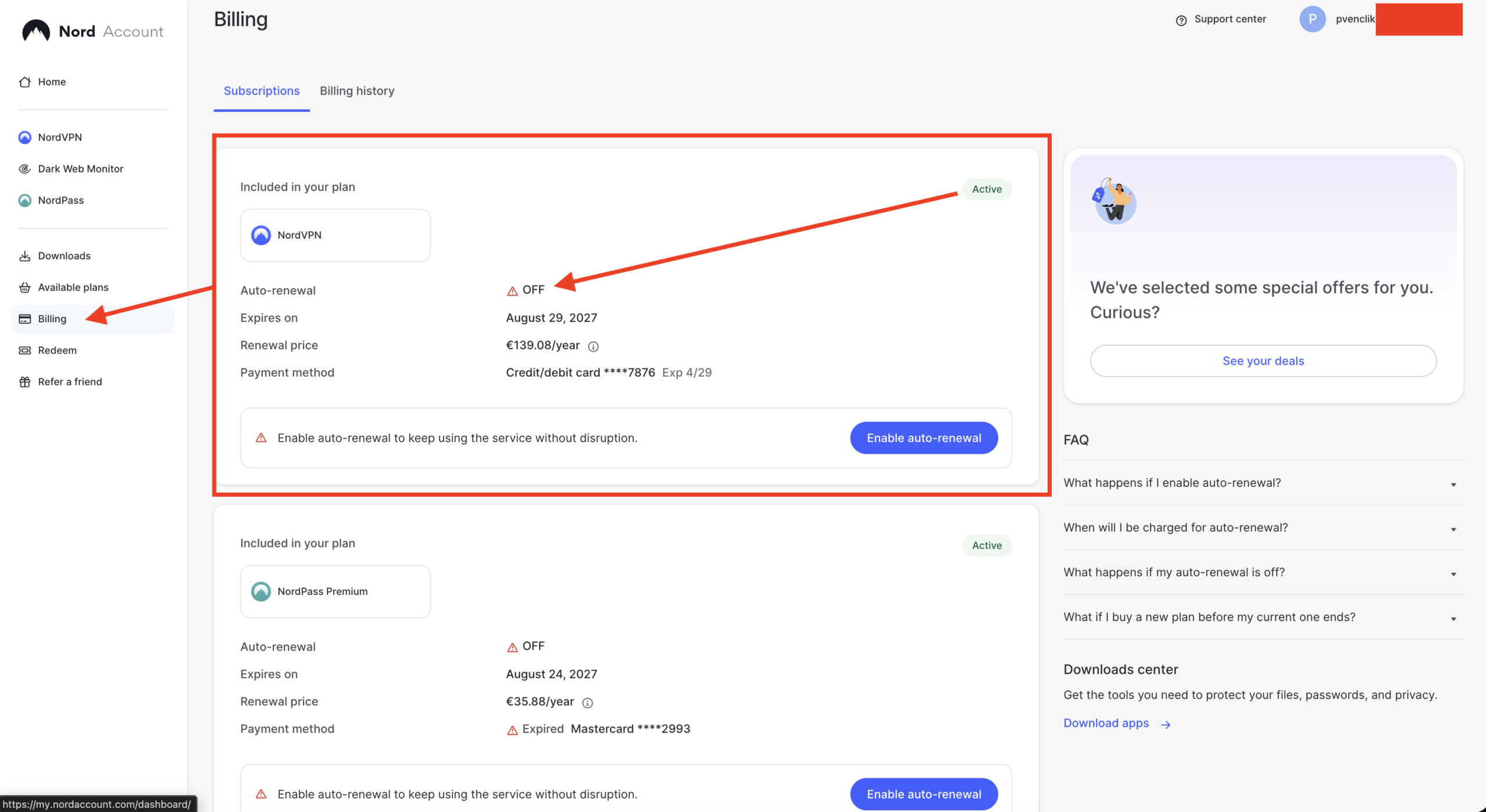Screen dimensions: 1486x812
Task: Open the Redeem page
Action: tap(57, 350)
